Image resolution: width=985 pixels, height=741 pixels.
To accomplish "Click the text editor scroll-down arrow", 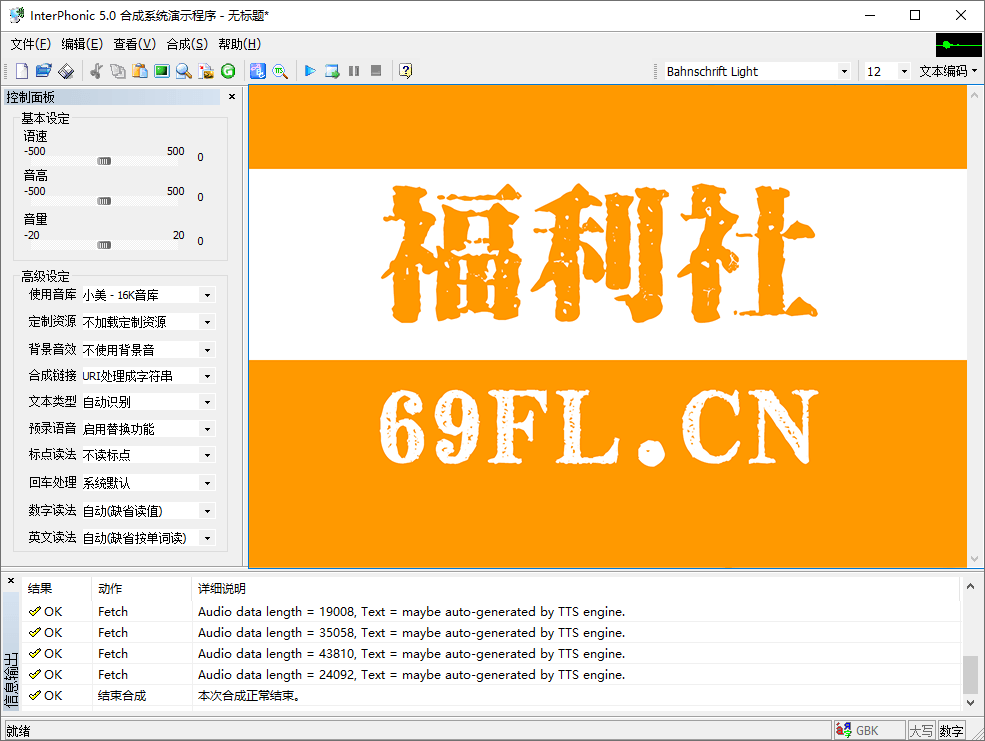I will [974, 559].
